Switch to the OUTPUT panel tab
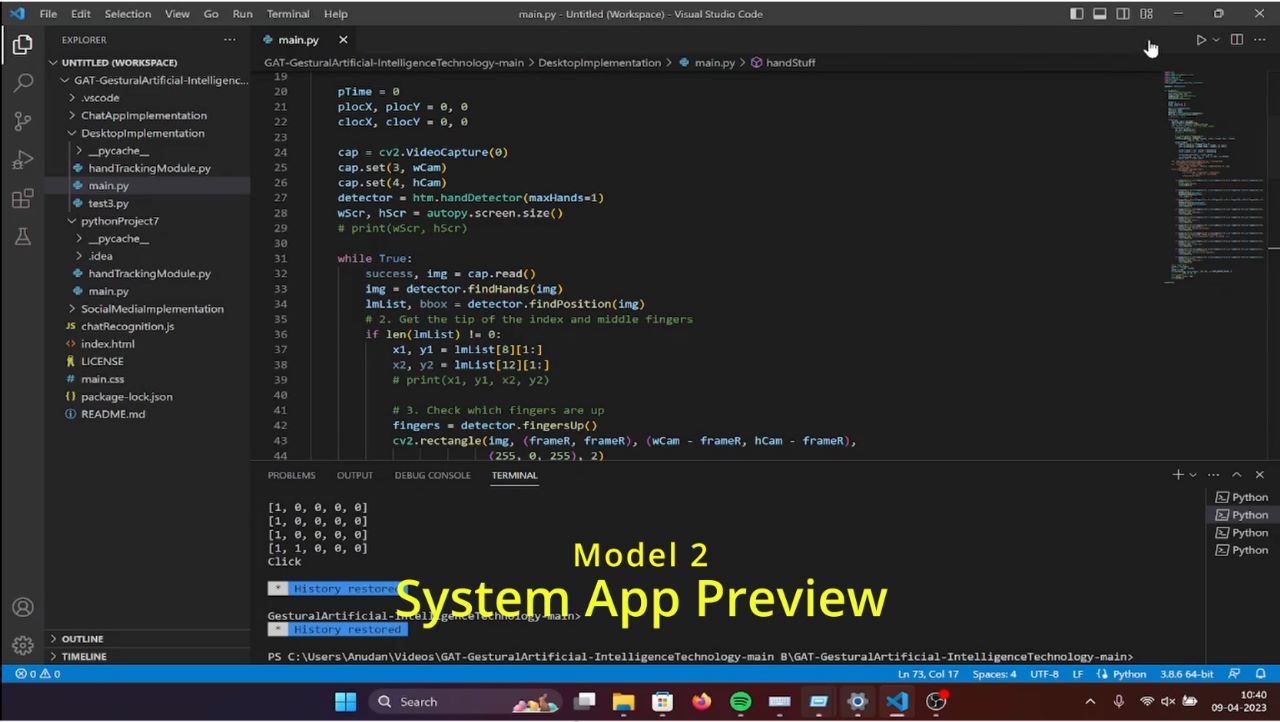1280x722 pixels. tap(354, 475)
